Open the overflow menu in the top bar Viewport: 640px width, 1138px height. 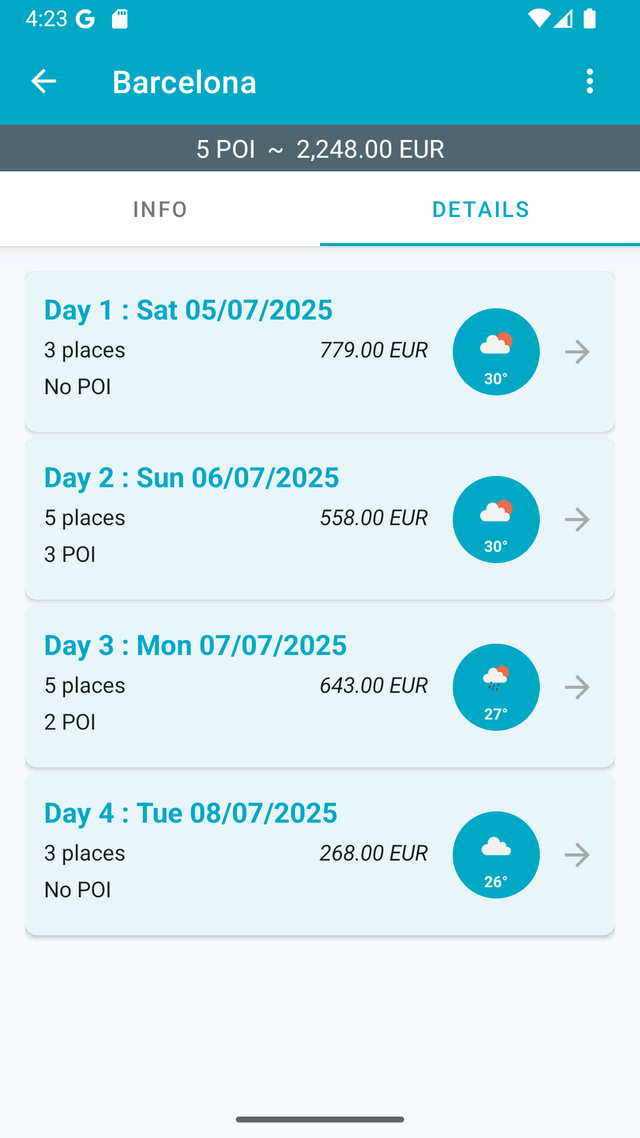click(590, 81)
